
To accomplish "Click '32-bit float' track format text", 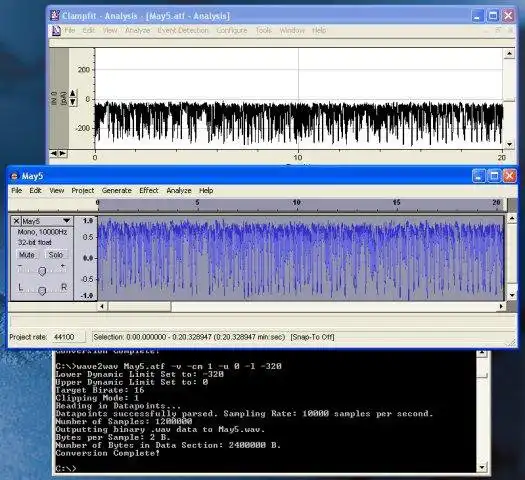I will [35, 242].
